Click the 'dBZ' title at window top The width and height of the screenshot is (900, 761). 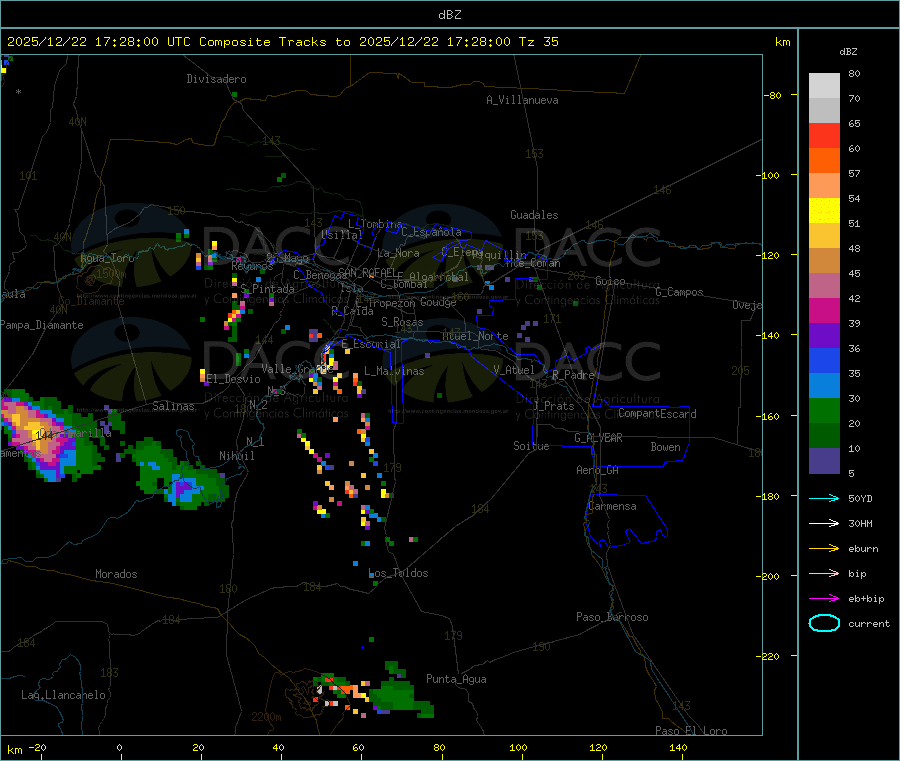[449, 15]
